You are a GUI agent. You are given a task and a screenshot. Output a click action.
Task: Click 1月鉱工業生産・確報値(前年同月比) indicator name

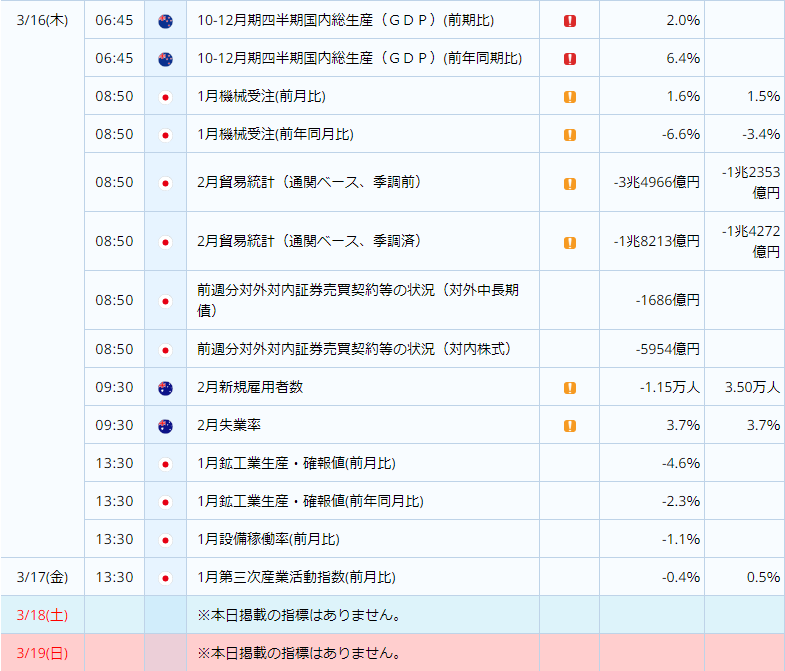pyautogui.click(x=310, y=501)
